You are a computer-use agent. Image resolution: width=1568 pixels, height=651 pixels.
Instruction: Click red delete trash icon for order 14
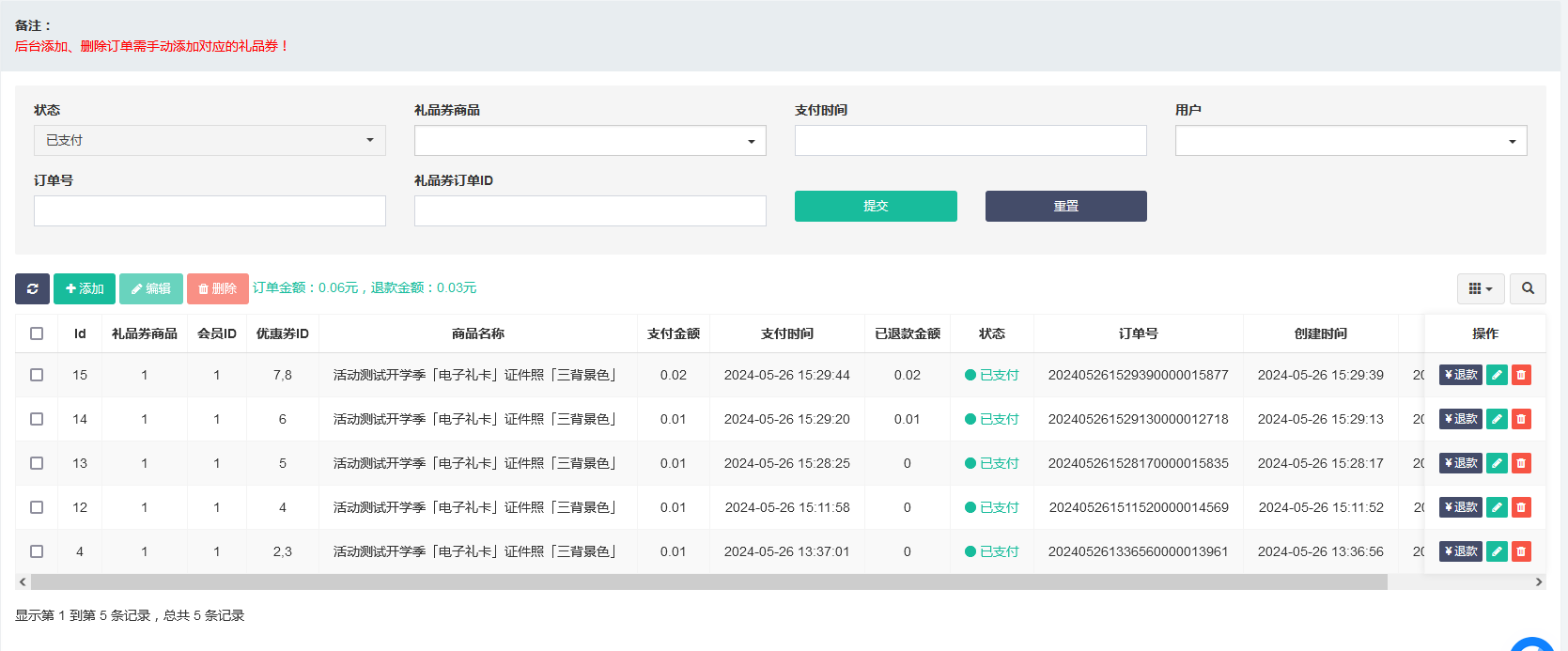pyautogui.click(x=1521, y=419)
